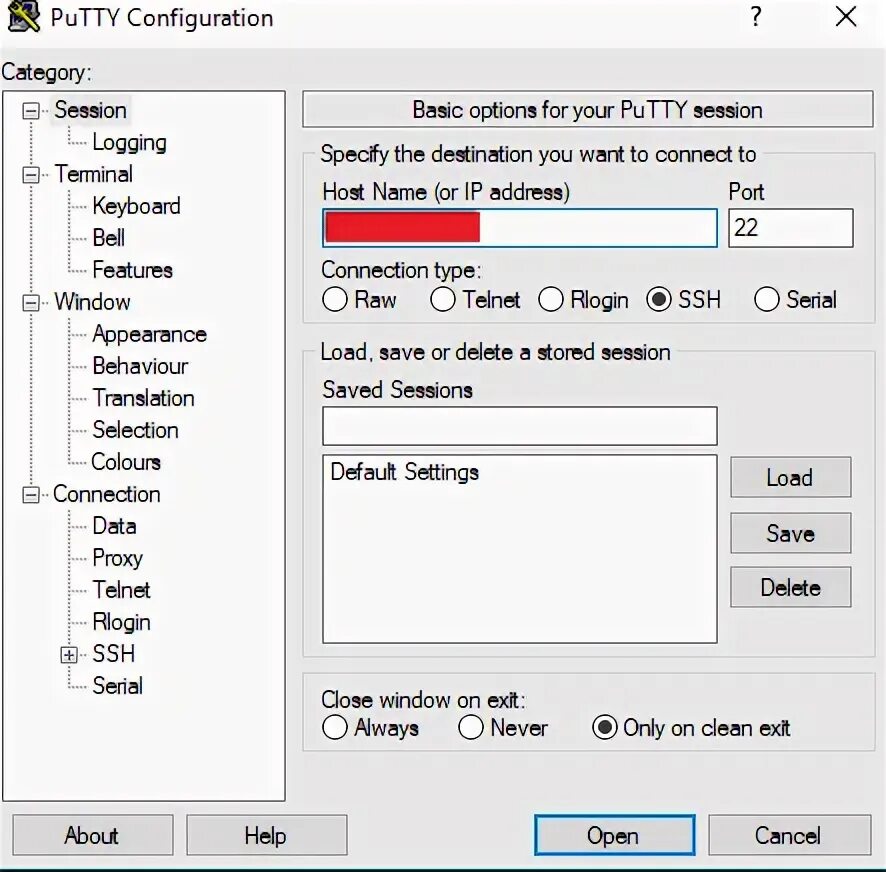Screen dimensions: 886x872
Task: Click the Help button
Action: pyautogui.click(x=267, y=835)
